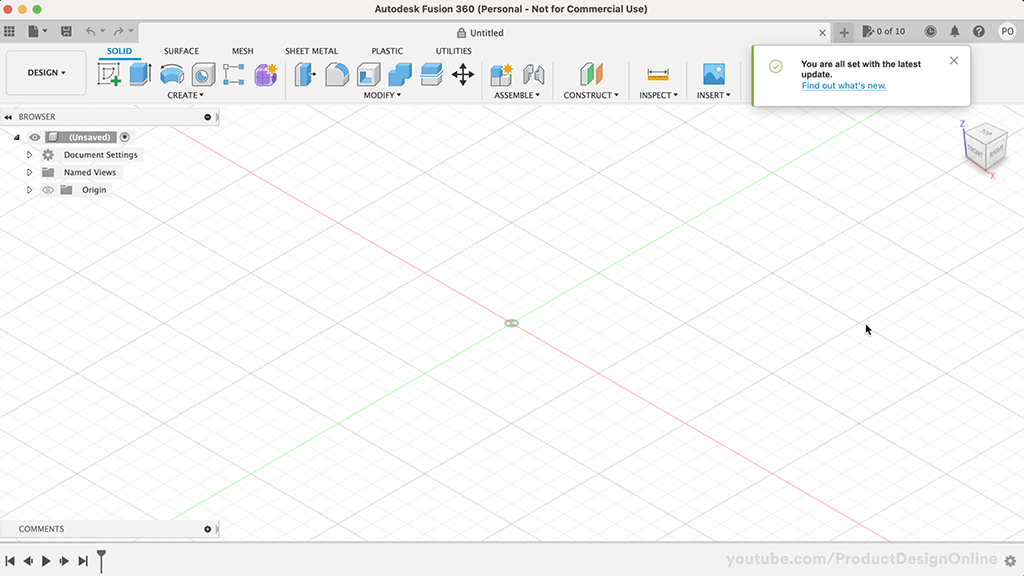
Task: Expand the Document Settings node
Action: point(29,155)
